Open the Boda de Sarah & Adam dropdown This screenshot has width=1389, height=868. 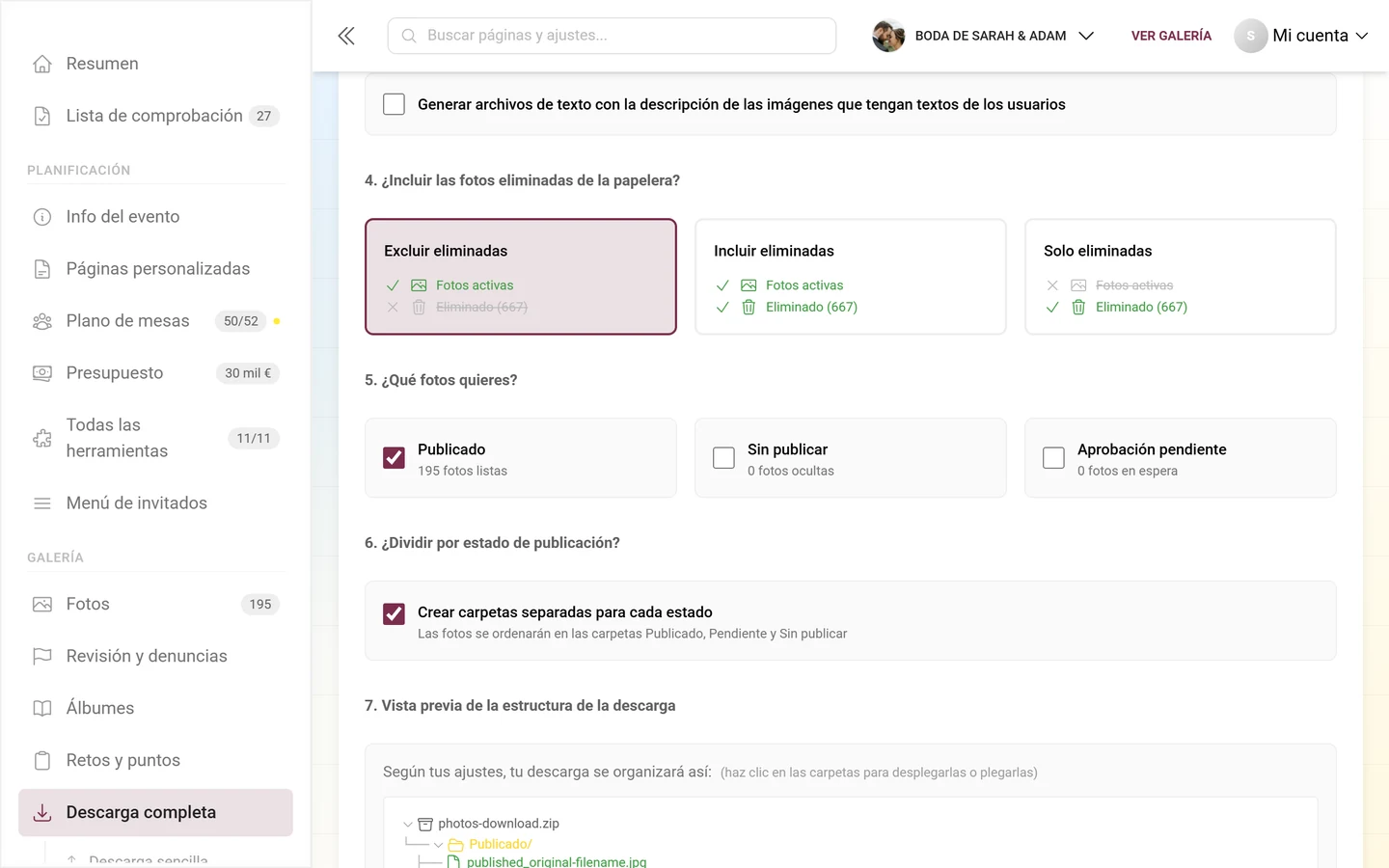pos(984,36)
